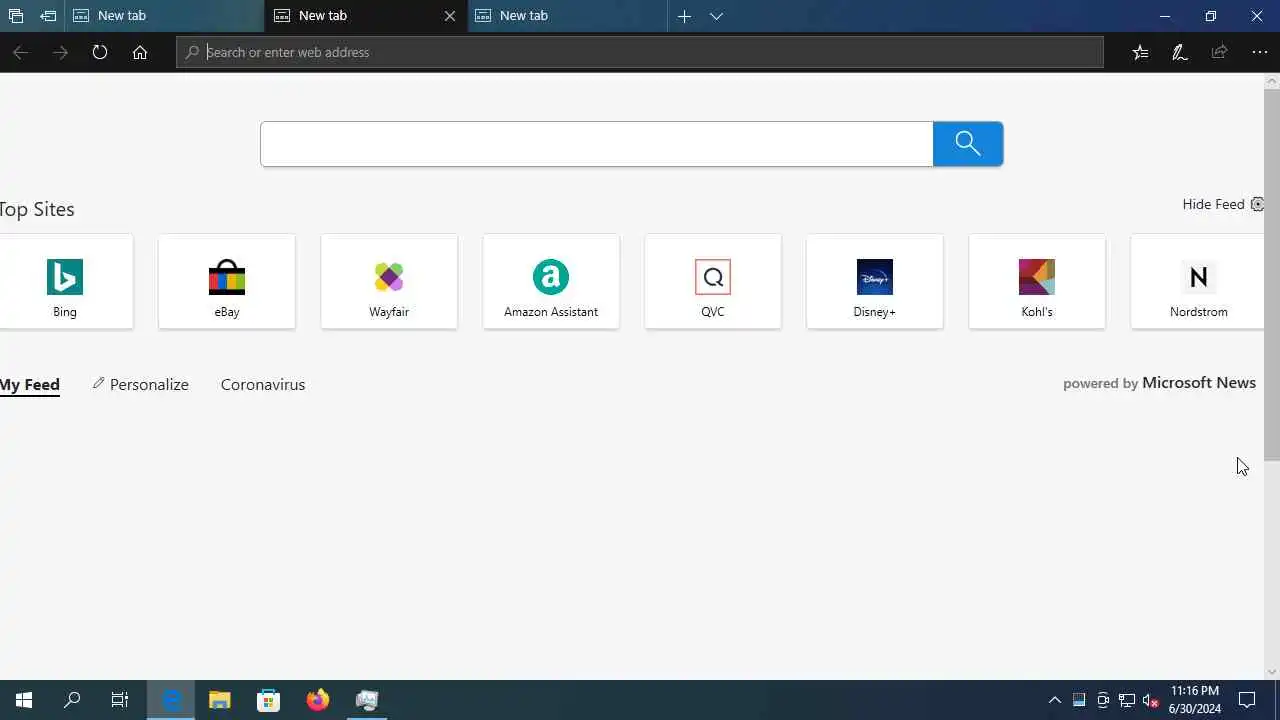Open Add notes pen icon
The image size is (1280, 720).
point(1180,52)
